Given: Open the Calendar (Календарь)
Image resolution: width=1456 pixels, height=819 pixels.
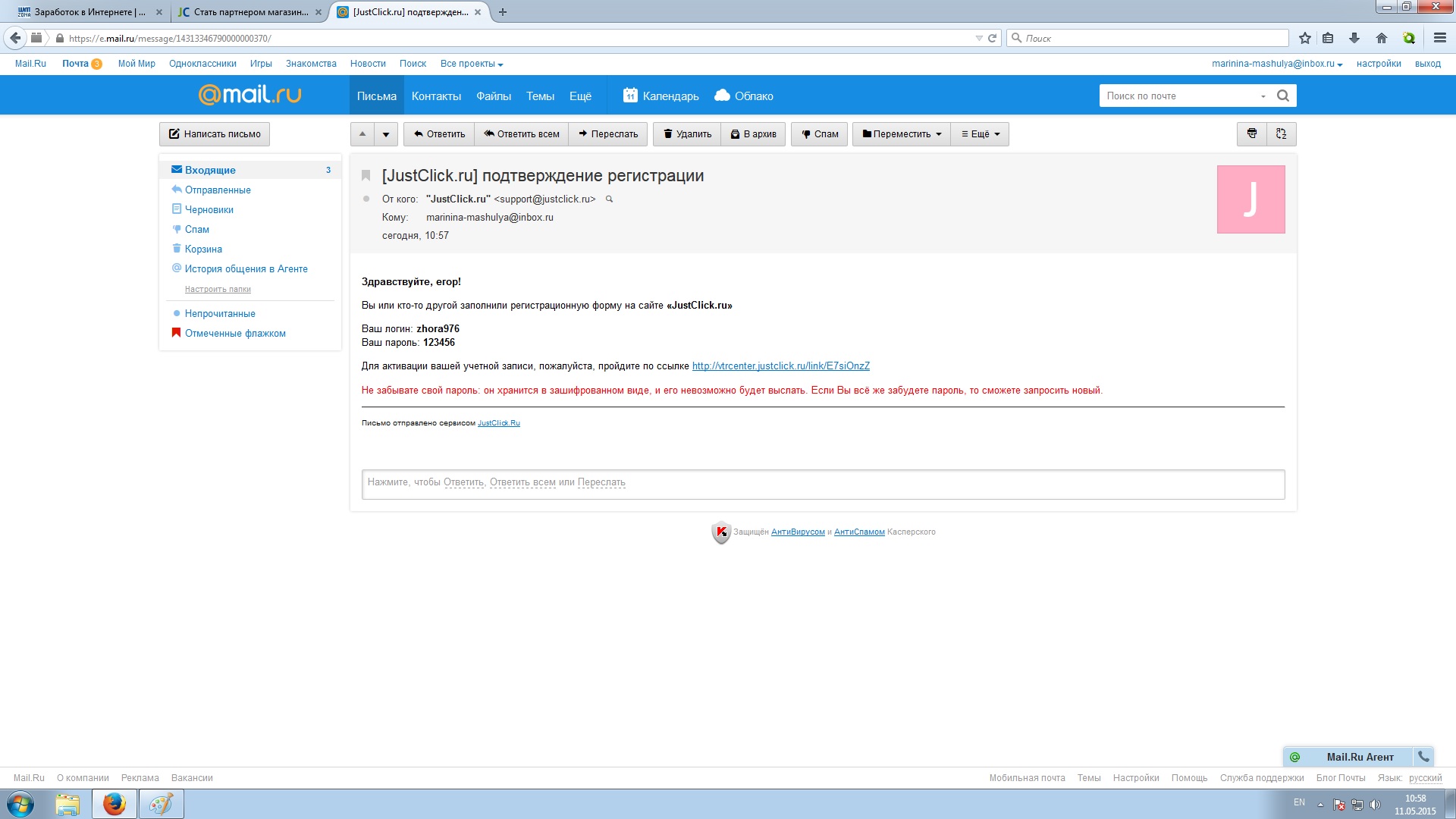Looking at the screenshot, I should click(661, 96).
